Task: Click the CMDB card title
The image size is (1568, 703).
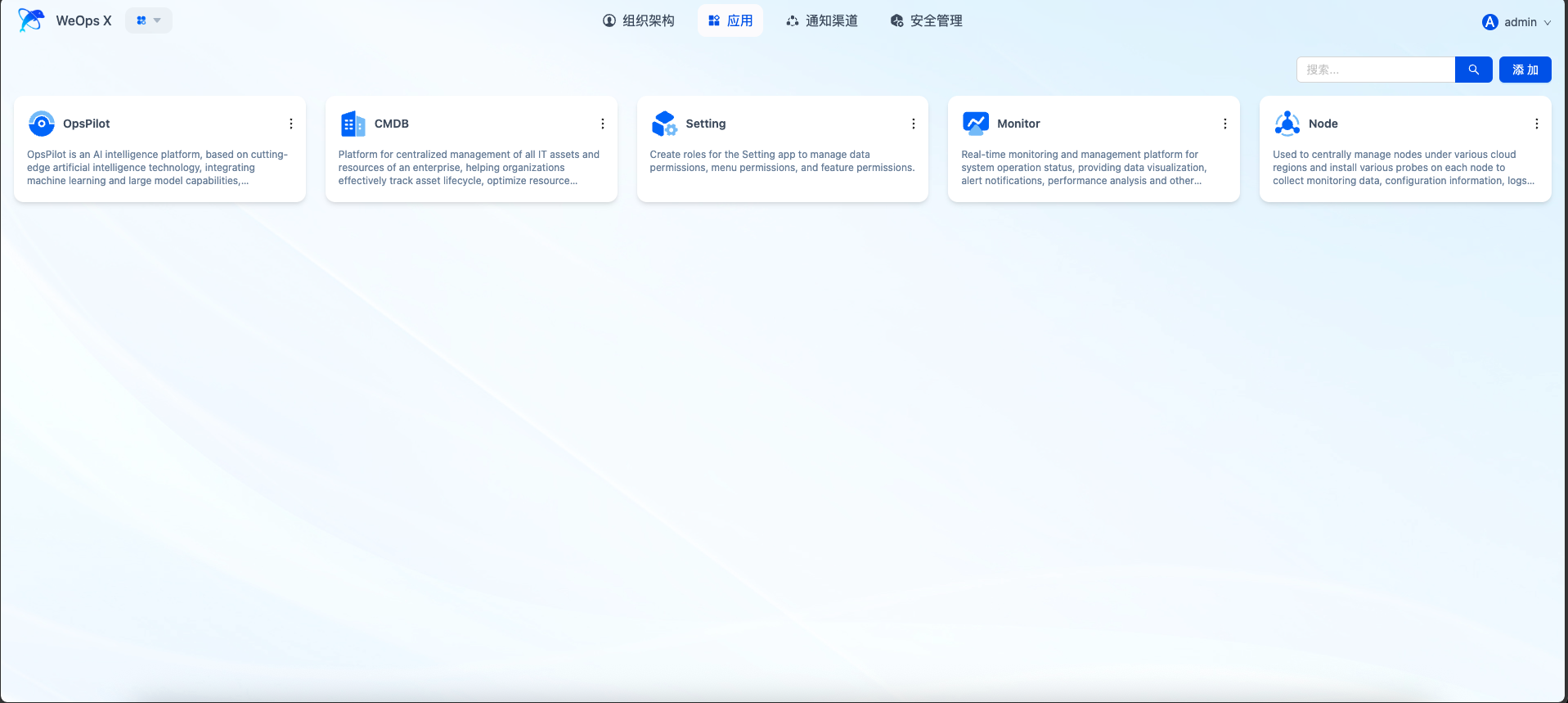Action: coord(392,124)
